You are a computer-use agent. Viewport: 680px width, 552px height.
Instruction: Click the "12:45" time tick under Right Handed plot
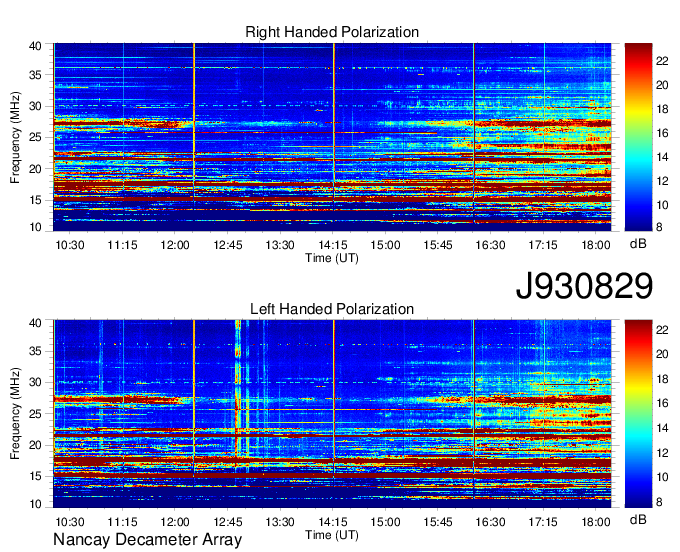coord(228,245)
